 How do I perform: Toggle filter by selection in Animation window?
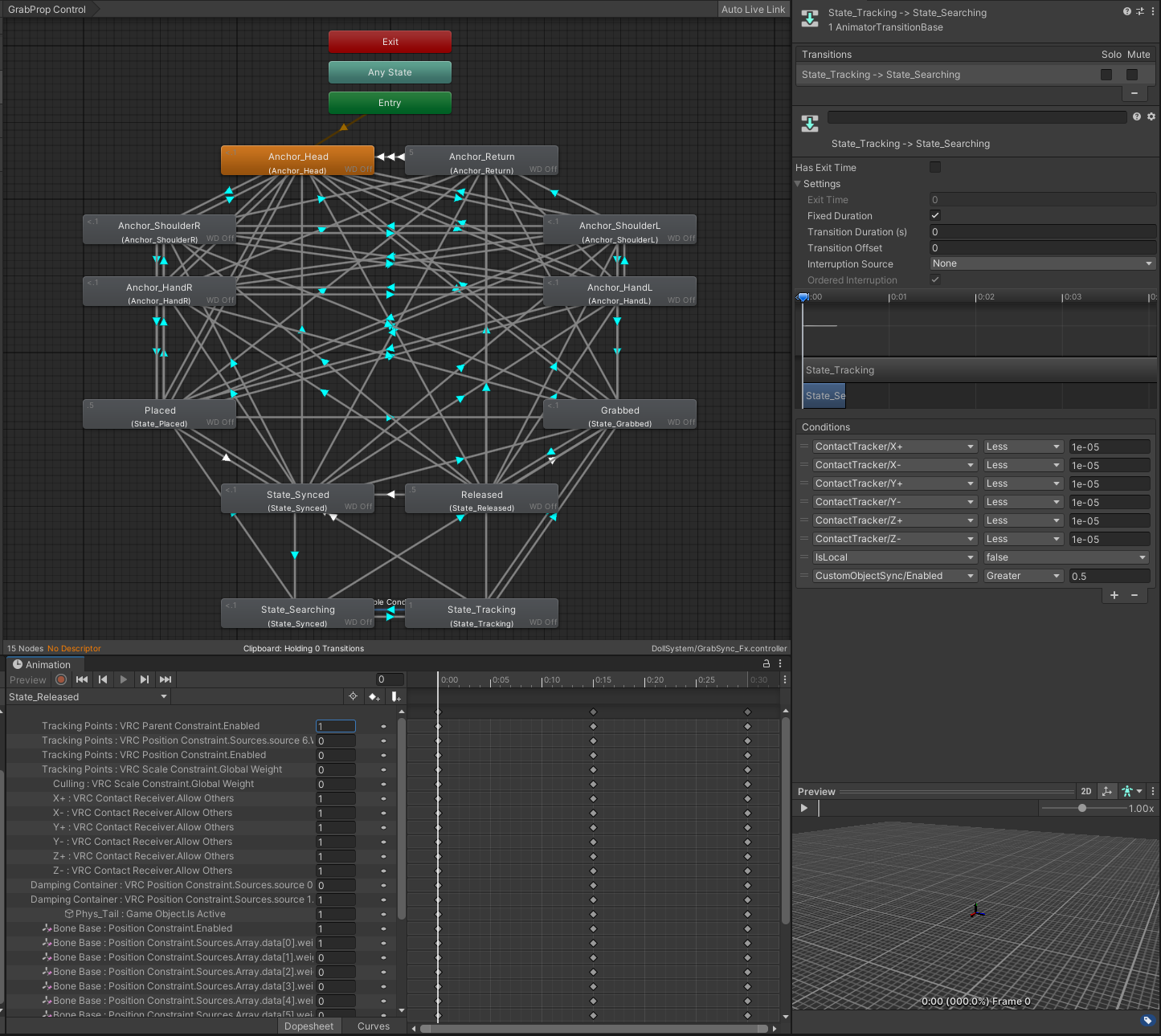353,696
